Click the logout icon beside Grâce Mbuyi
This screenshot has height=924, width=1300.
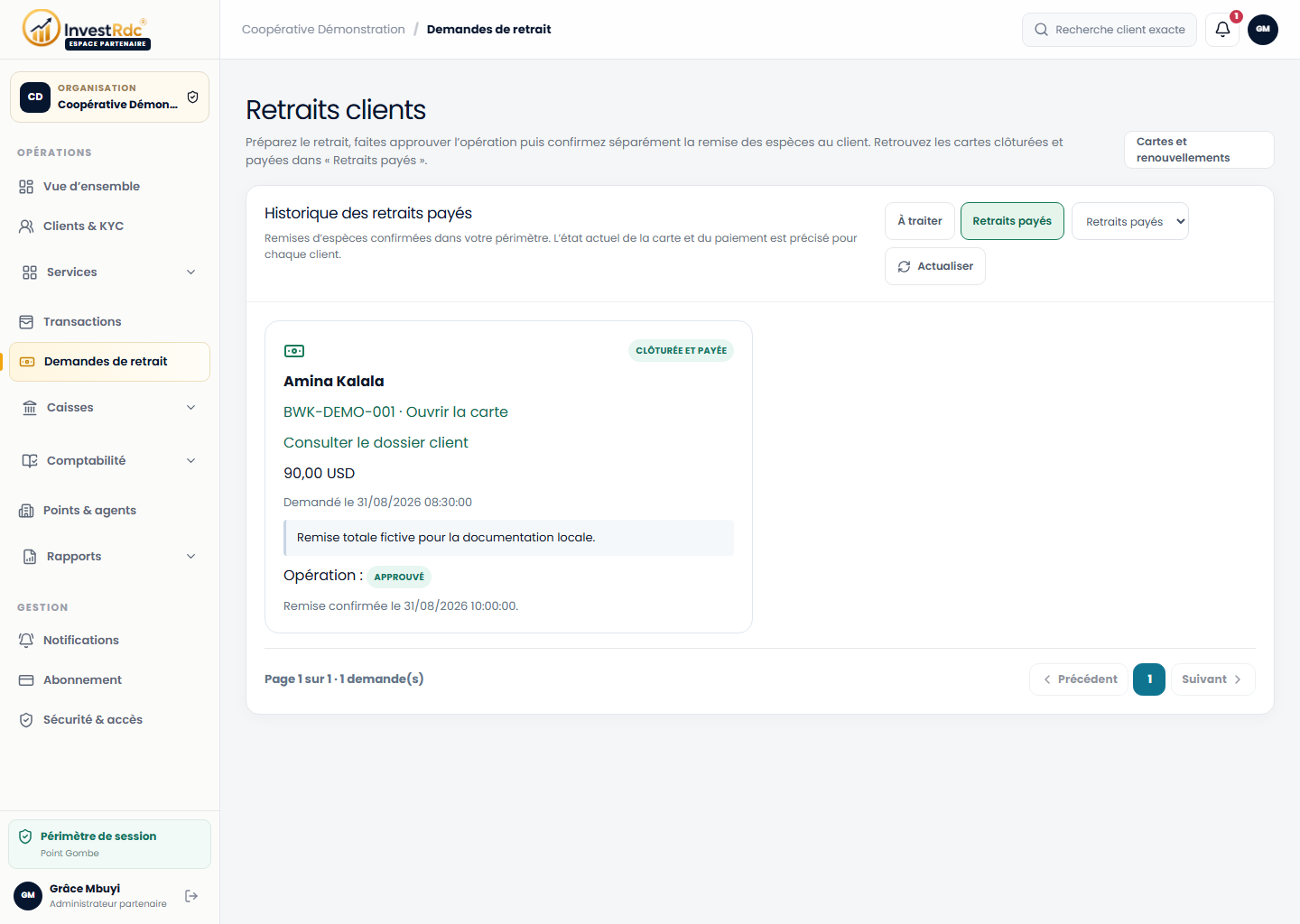point(191,896)
